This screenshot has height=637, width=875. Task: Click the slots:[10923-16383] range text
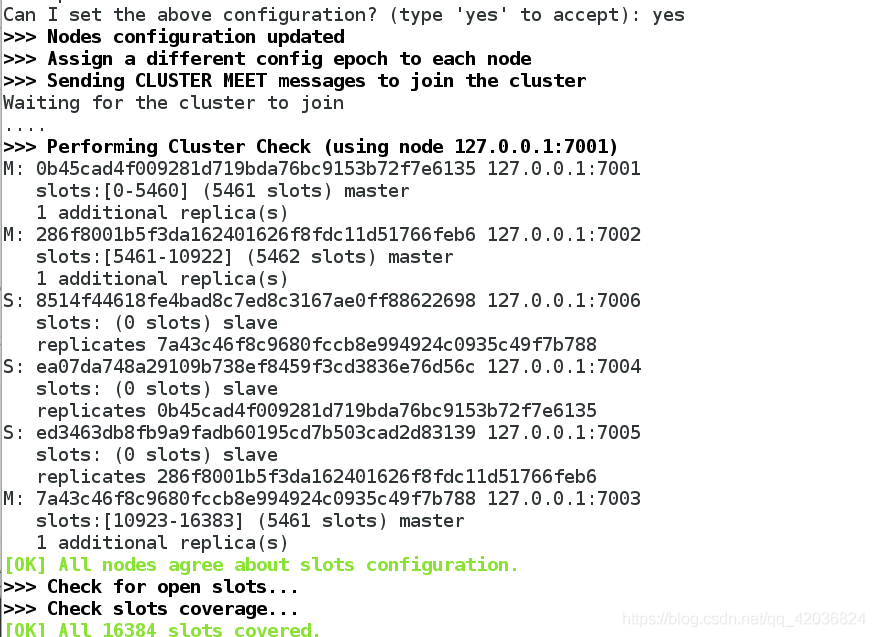point(140,520)
